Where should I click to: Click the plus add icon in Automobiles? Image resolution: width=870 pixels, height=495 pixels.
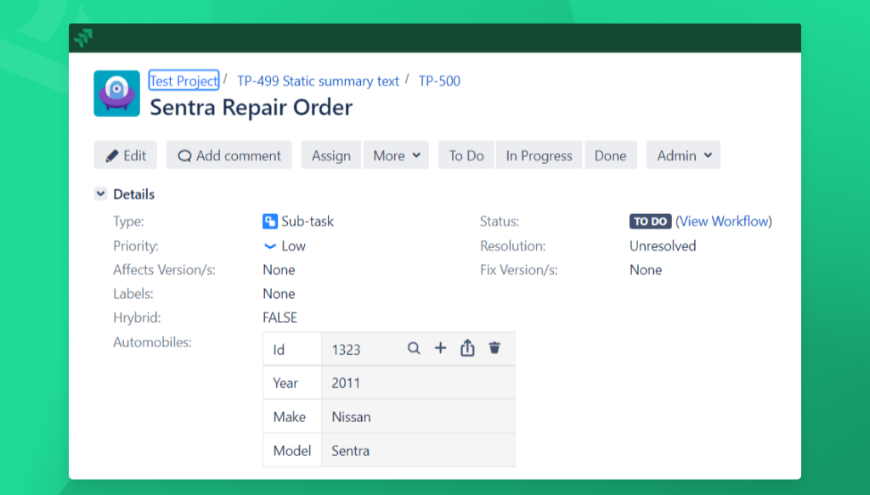pyautogui.click(x=441, y=348)
